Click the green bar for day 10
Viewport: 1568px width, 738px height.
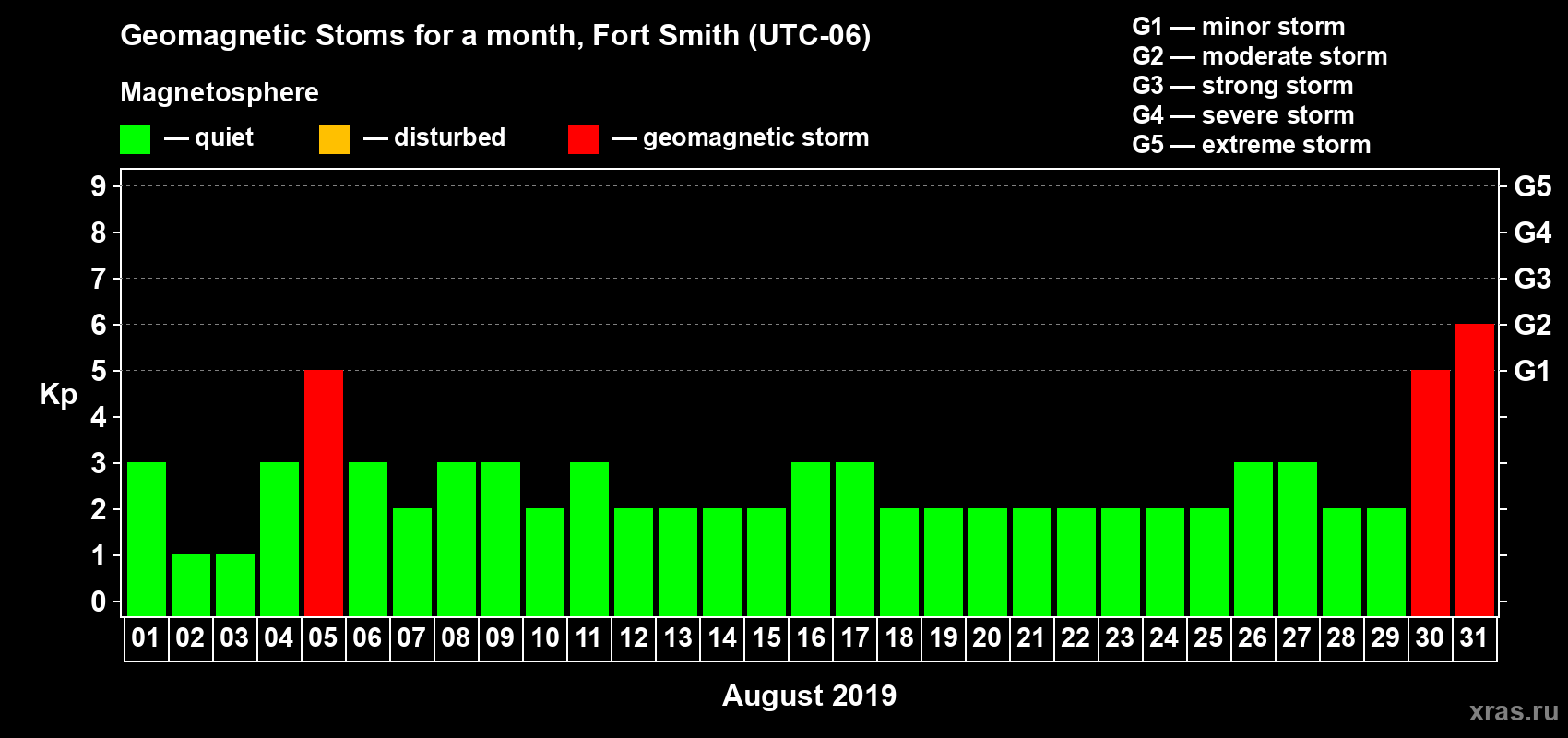point(545,563)
